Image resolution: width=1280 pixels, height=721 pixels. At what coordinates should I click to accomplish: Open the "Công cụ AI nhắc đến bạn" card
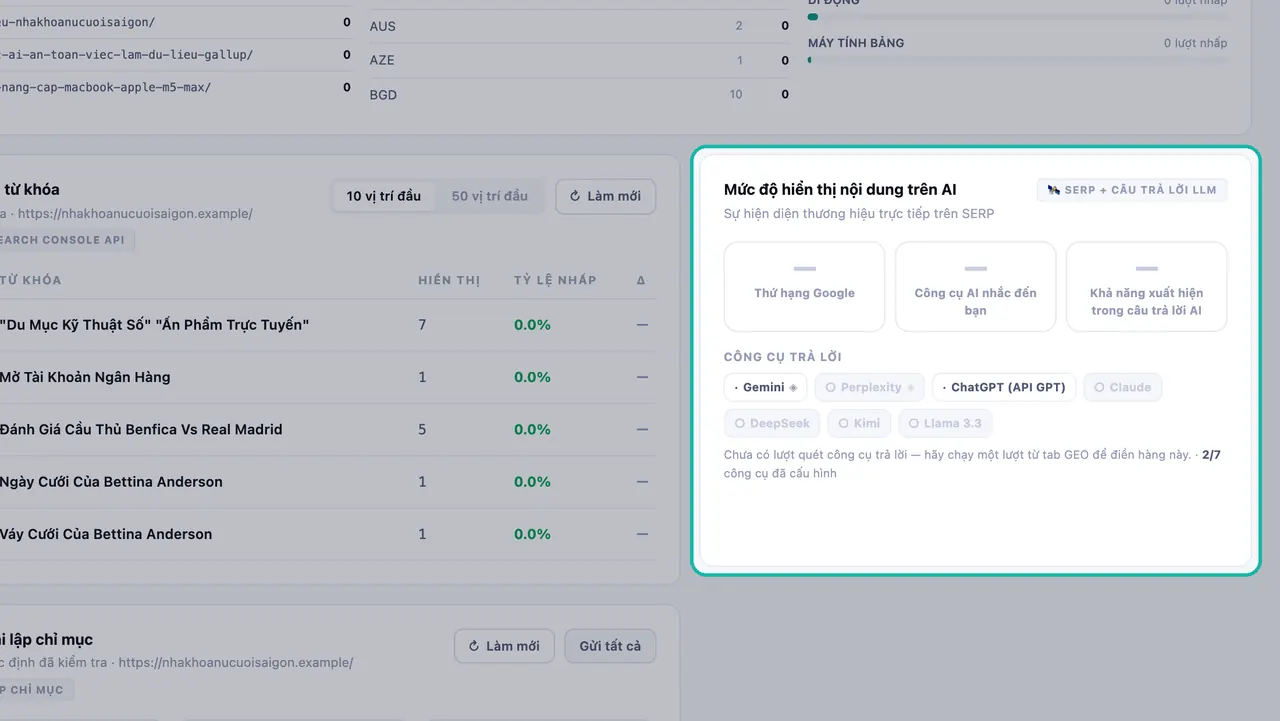[975, 286]
